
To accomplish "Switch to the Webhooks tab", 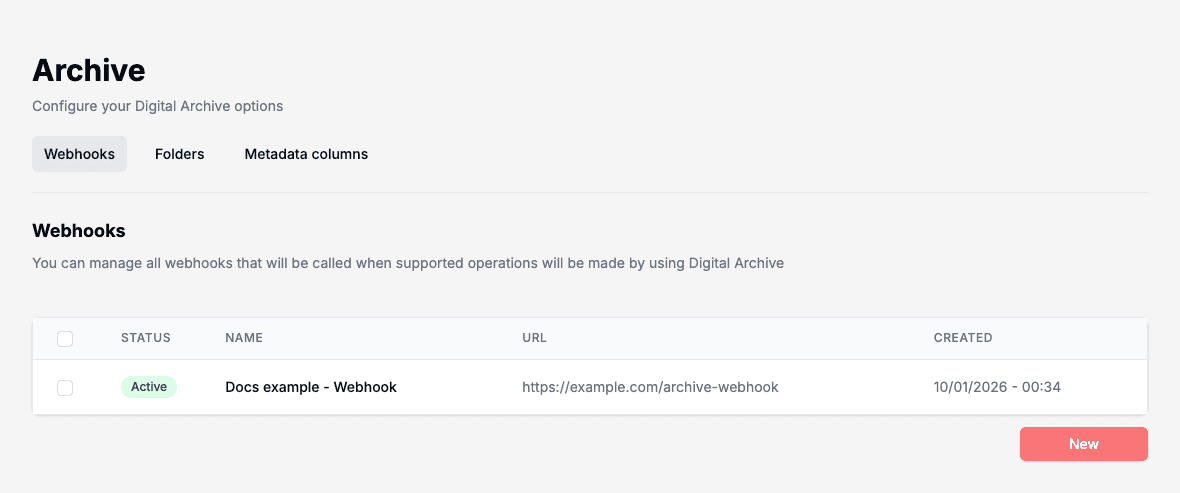I will pyautogui.click(x=79, y=154).
